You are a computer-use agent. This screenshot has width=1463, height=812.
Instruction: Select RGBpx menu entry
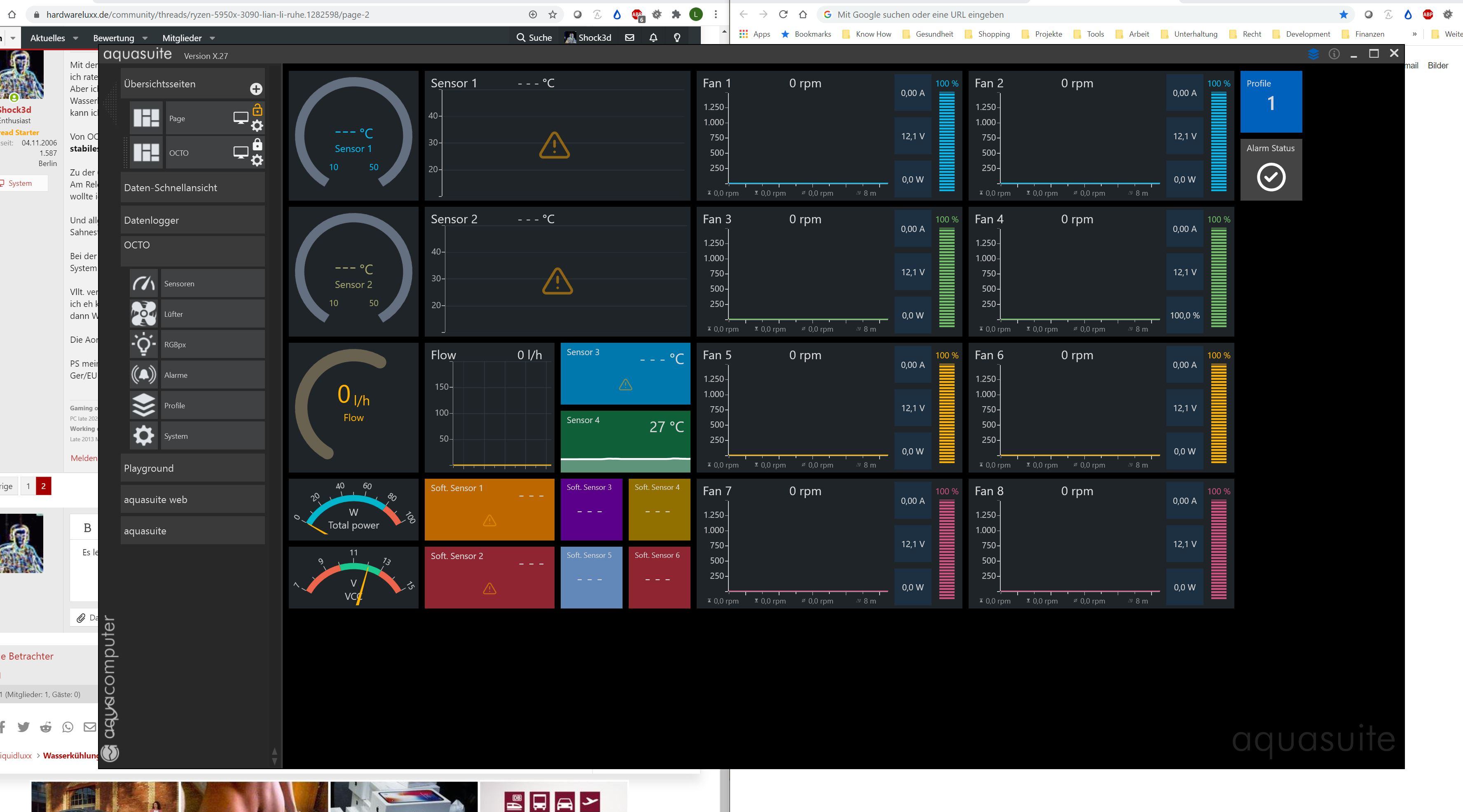pos(213,345)
